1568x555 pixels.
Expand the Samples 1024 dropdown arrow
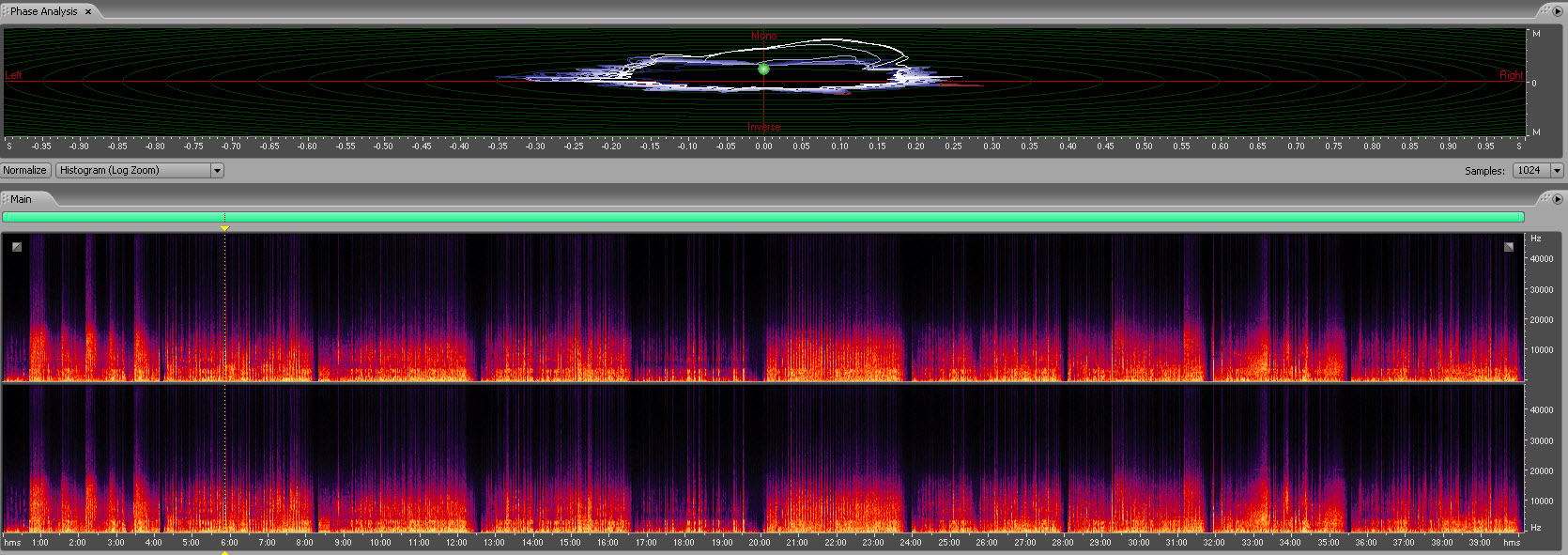(x=1557, y=171)
